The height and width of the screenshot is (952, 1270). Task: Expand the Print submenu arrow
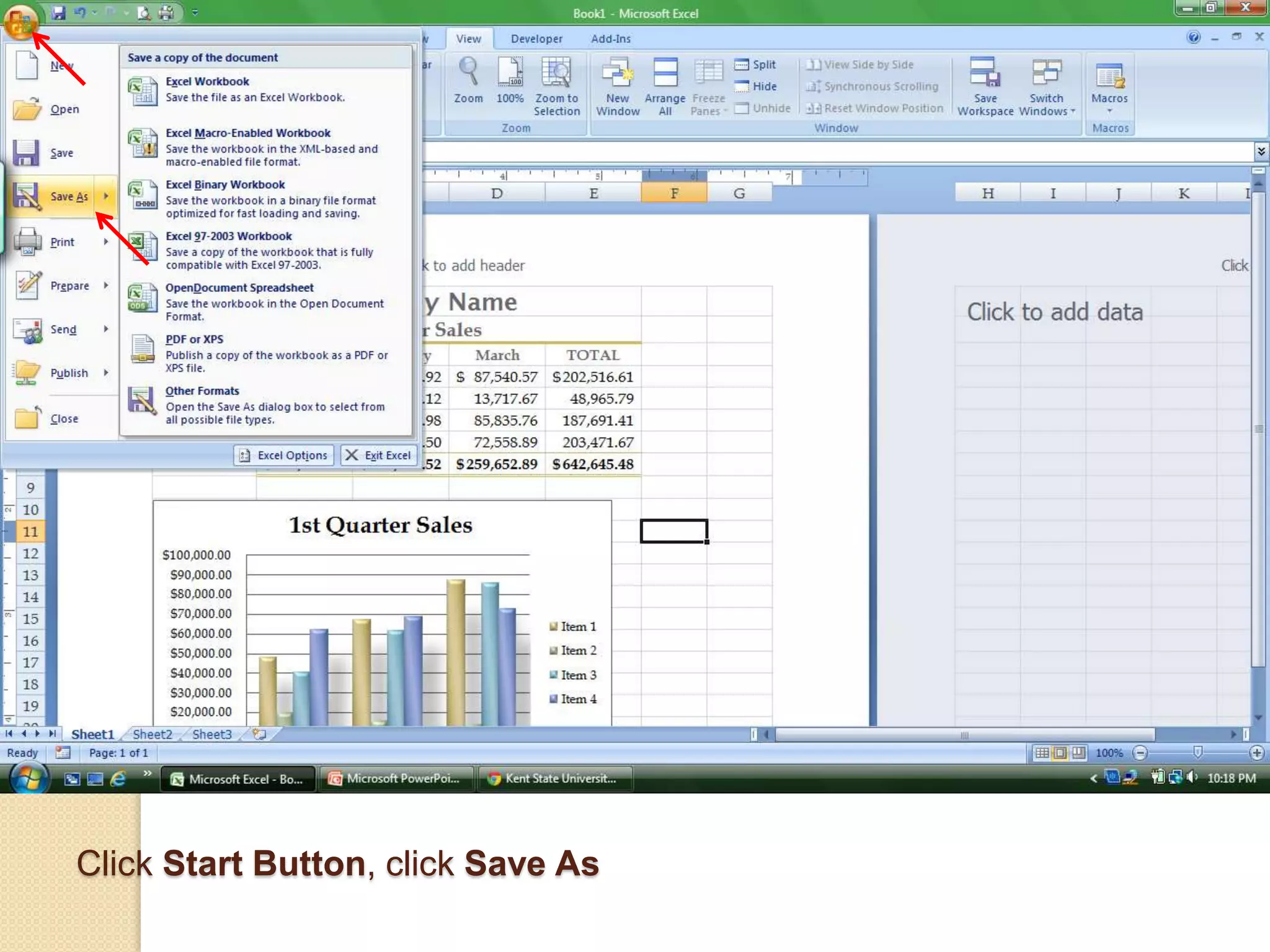click(x=106, y=242)
